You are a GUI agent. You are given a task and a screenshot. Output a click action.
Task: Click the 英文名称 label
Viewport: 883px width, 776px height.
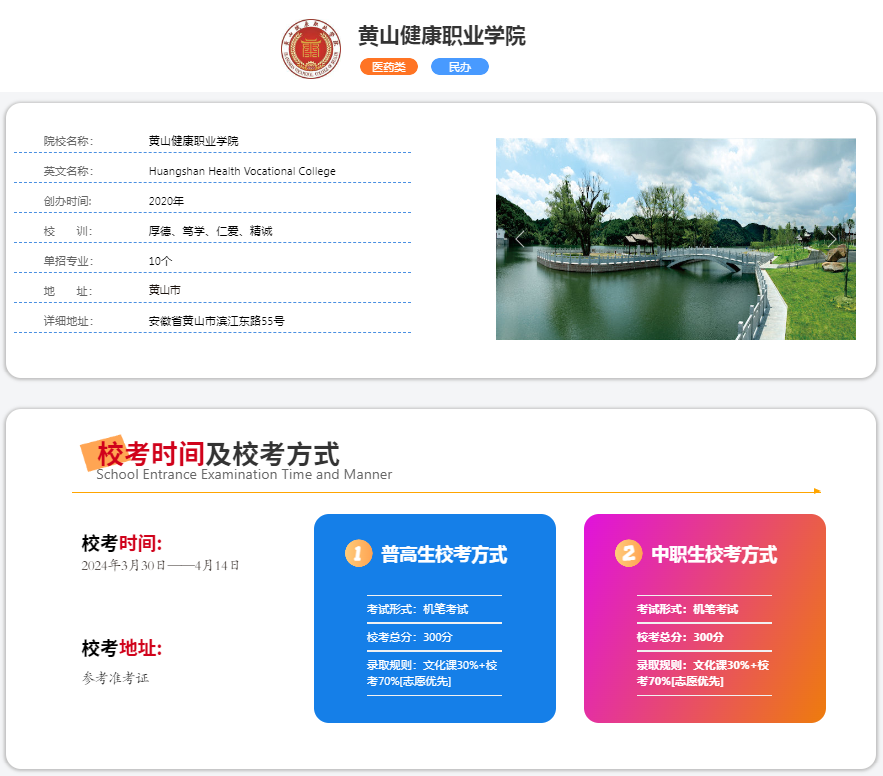[x=68, y=171]
